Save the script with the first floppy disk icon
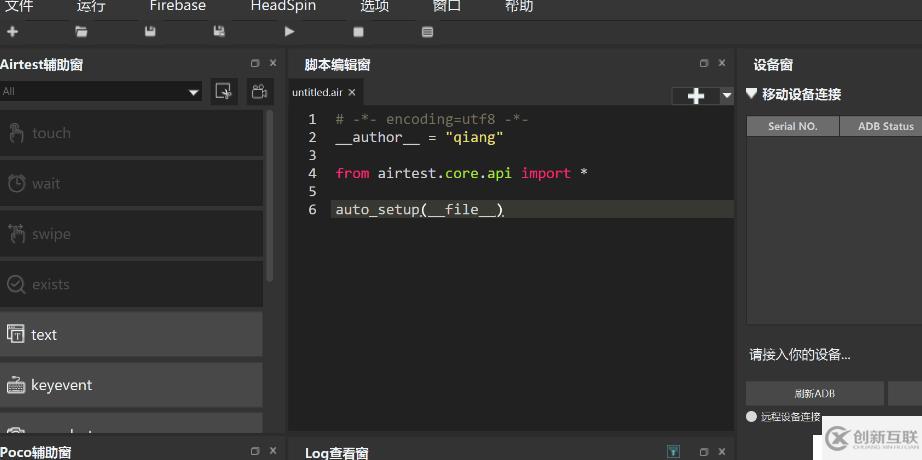Screen dimensions: 922x460 (x=151, y=32)
